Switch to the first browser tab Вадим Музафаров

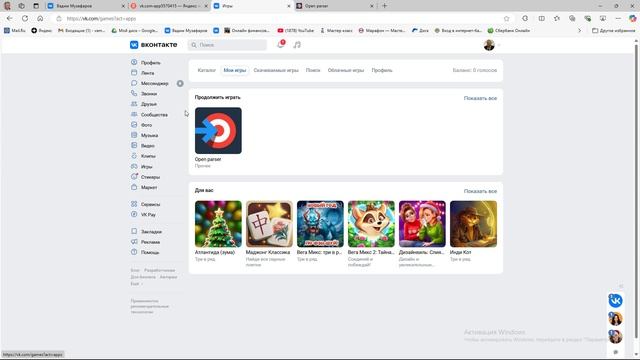[86, 6]
